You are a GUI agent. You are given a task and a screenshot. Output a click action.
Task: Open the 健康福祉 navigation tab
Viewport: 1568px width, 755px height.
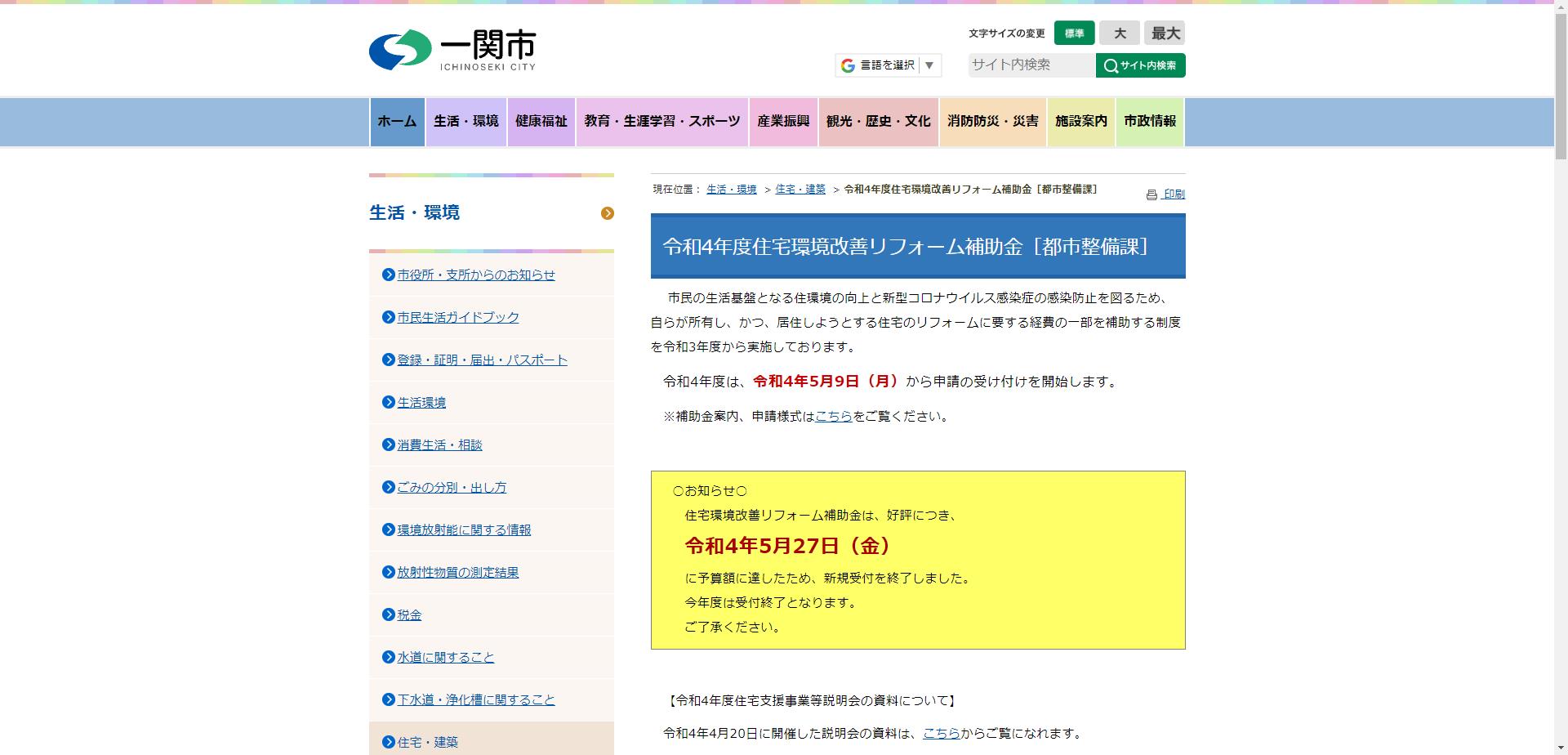pyautogui.click(x=541, y=122)
